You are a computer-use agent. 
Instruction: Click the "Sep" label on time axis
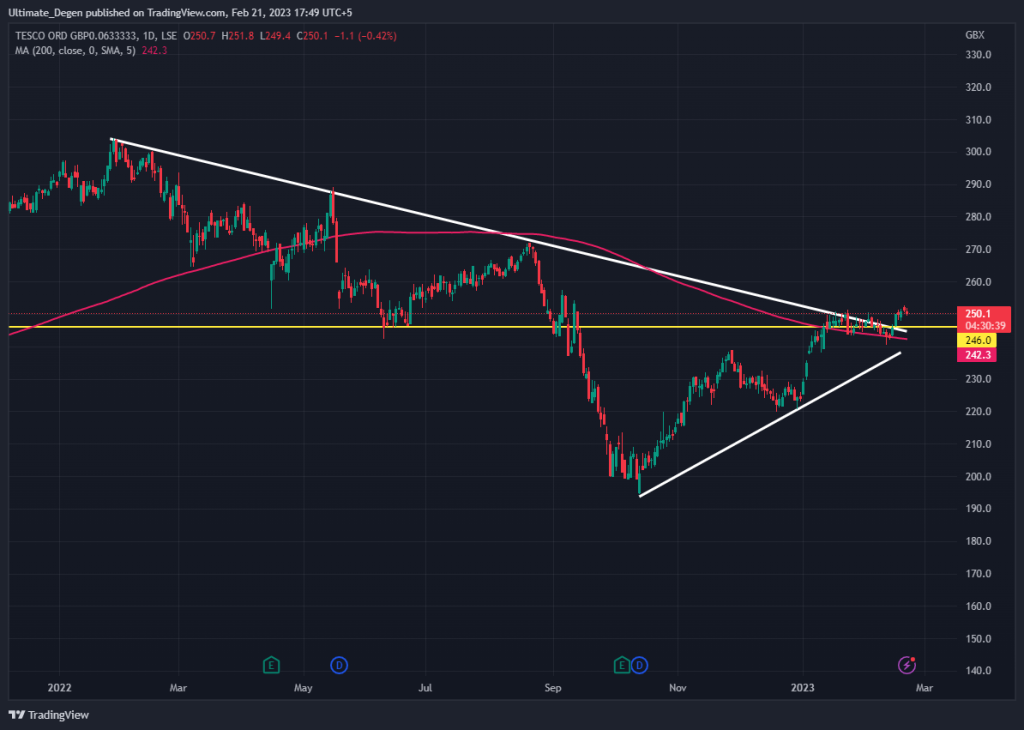(x=549, y=688)
